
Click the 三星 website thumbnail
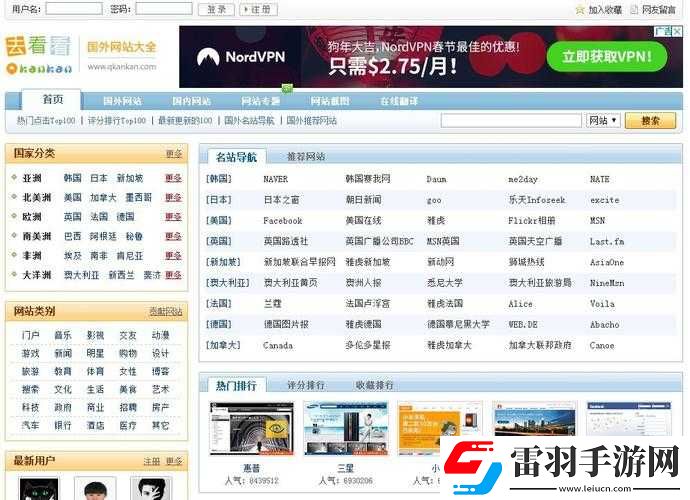pyautogui.click(x=346, y=428)
